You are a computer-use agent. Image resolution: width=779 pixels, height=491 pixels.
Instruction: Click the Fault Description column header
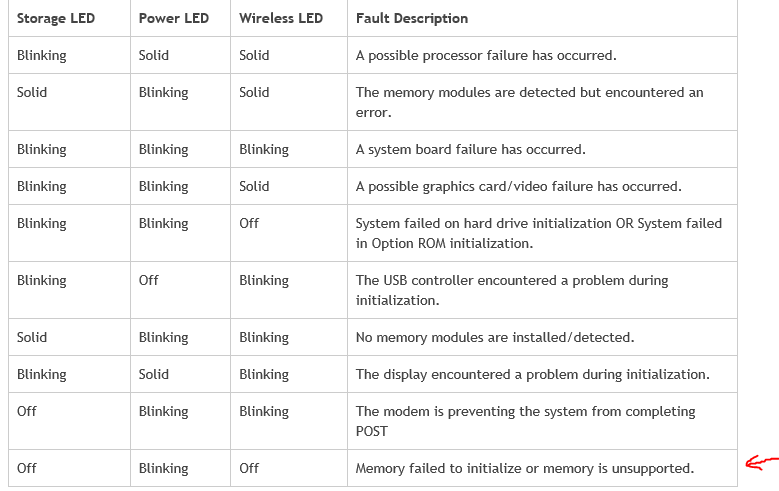coord(412,18)
